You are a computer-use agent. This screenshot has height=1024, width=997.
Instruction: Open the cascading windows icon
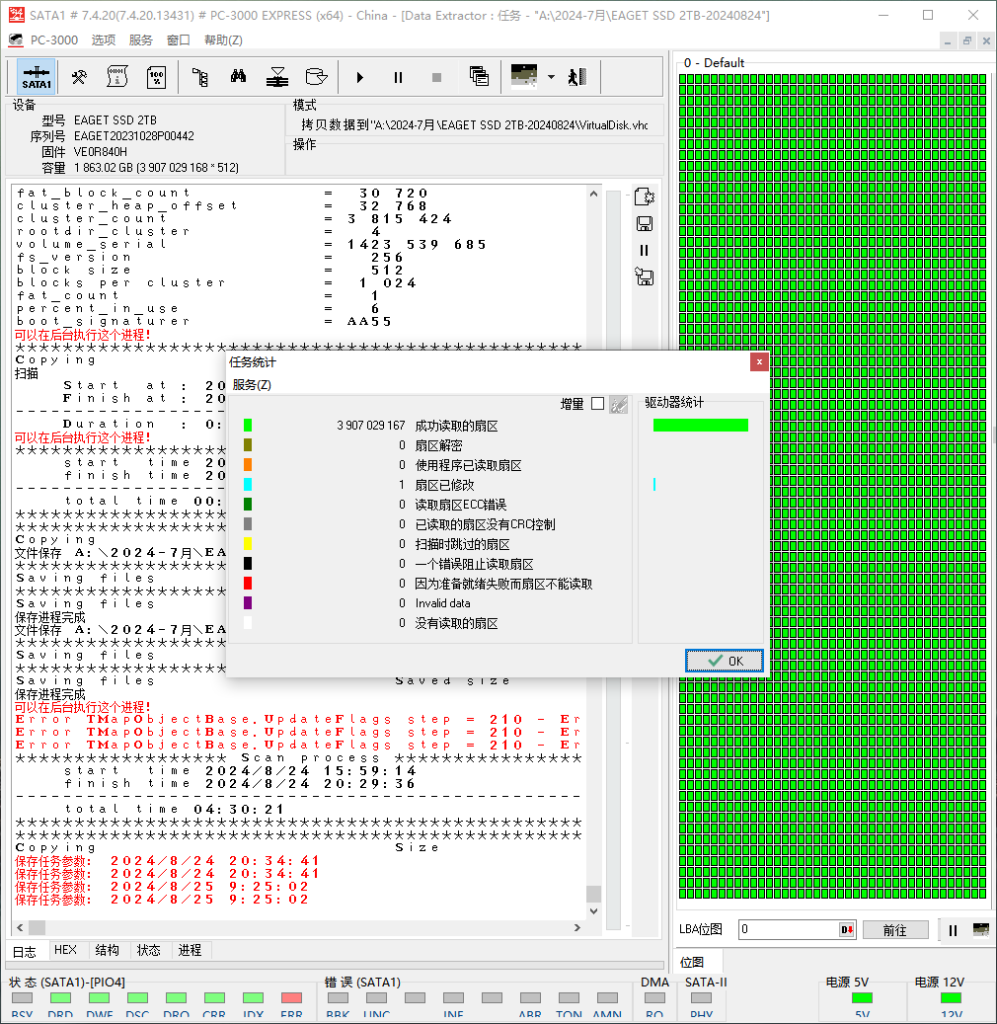(479, 76)
